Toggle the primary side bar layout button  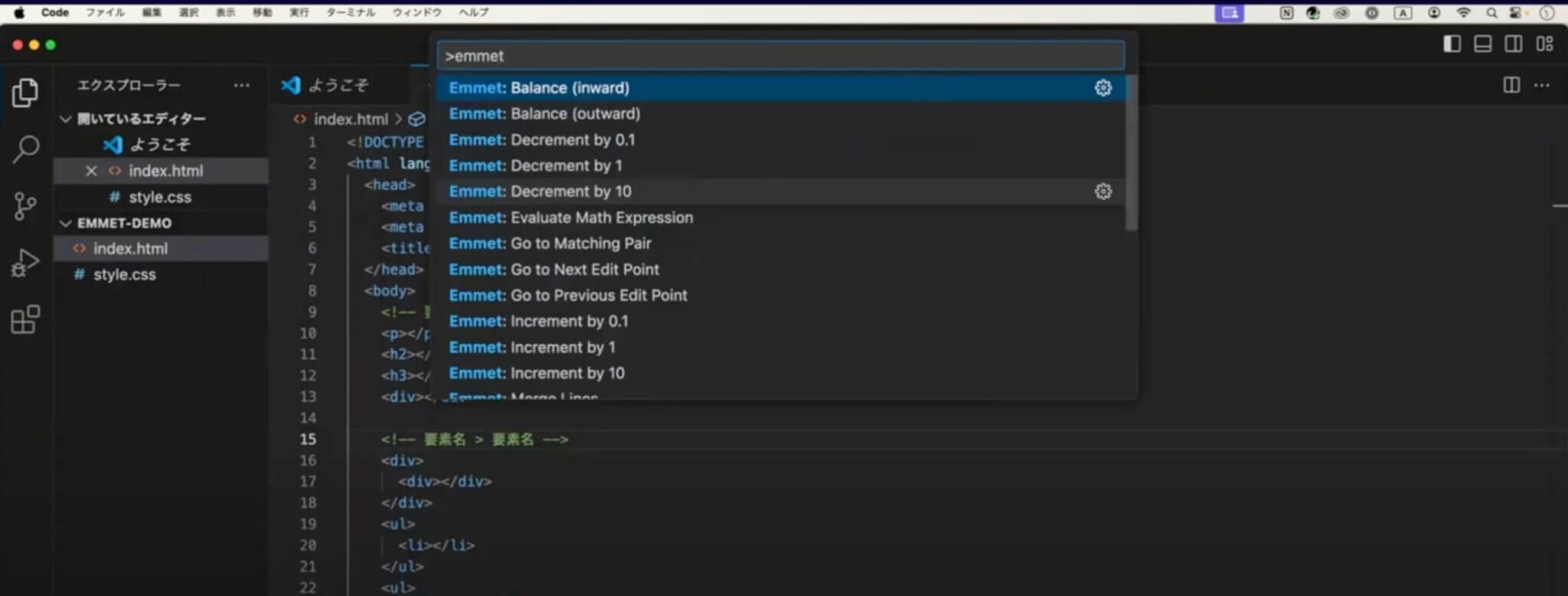(1452, 44)
